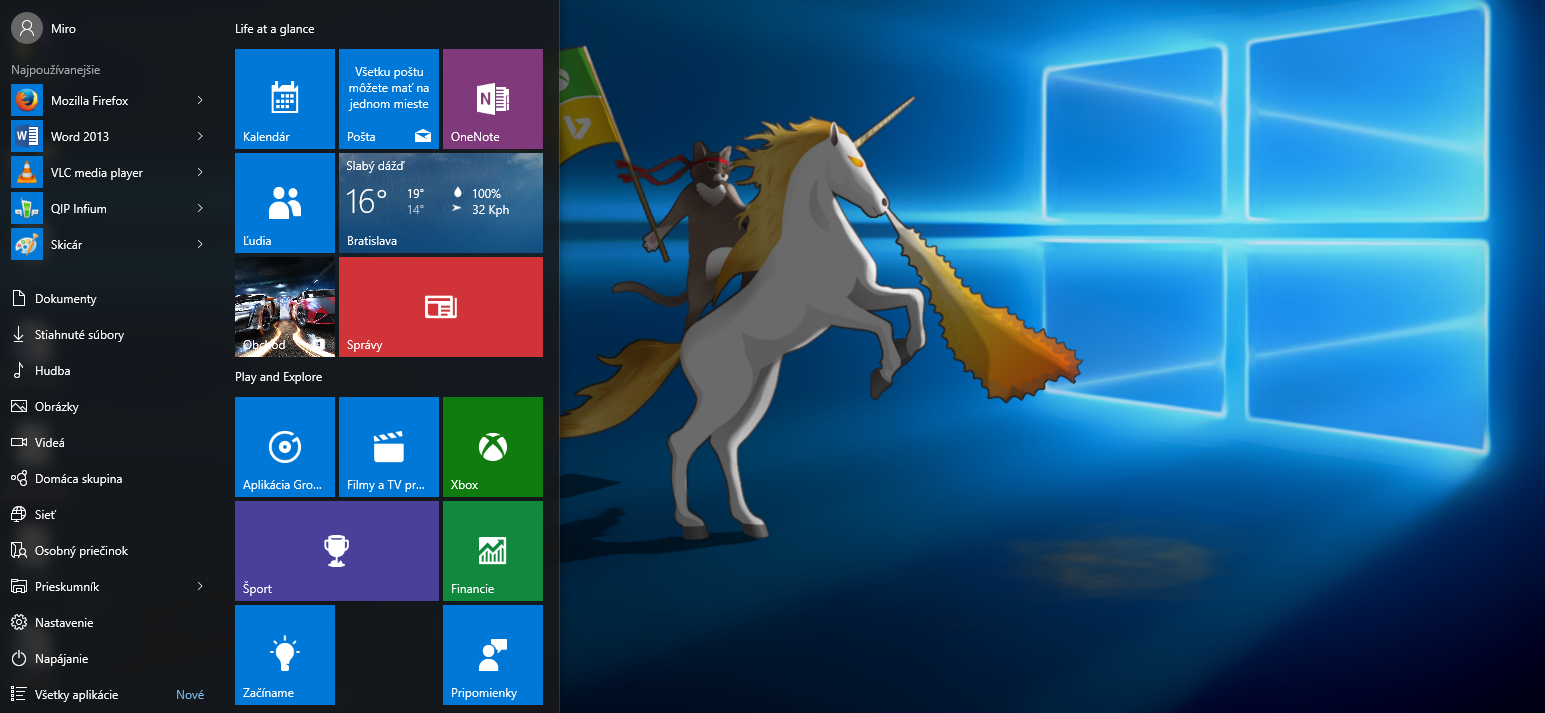The height and width of the screenshot is (713, 1545).
Task: Click the Play and Explore group header
Action: 279,377
